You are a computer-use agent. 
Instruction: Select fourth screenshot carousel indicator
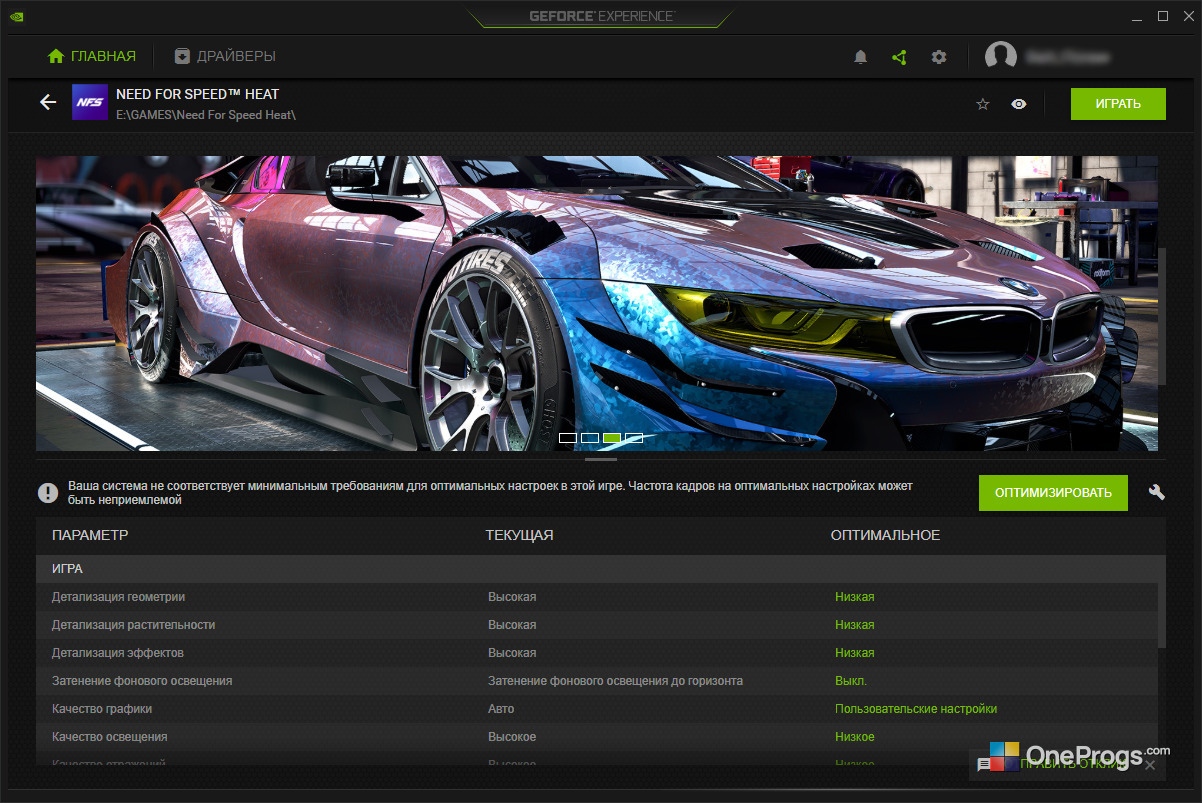(634, 438)
